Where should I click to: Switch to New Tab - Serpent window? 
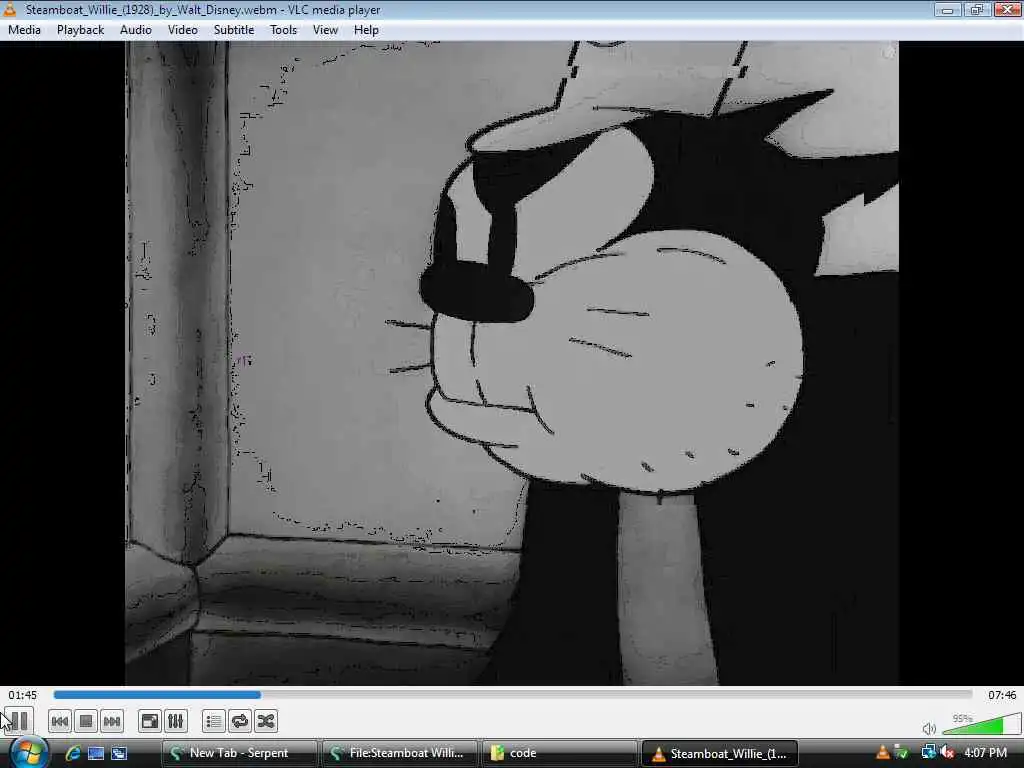pos(239,753)
